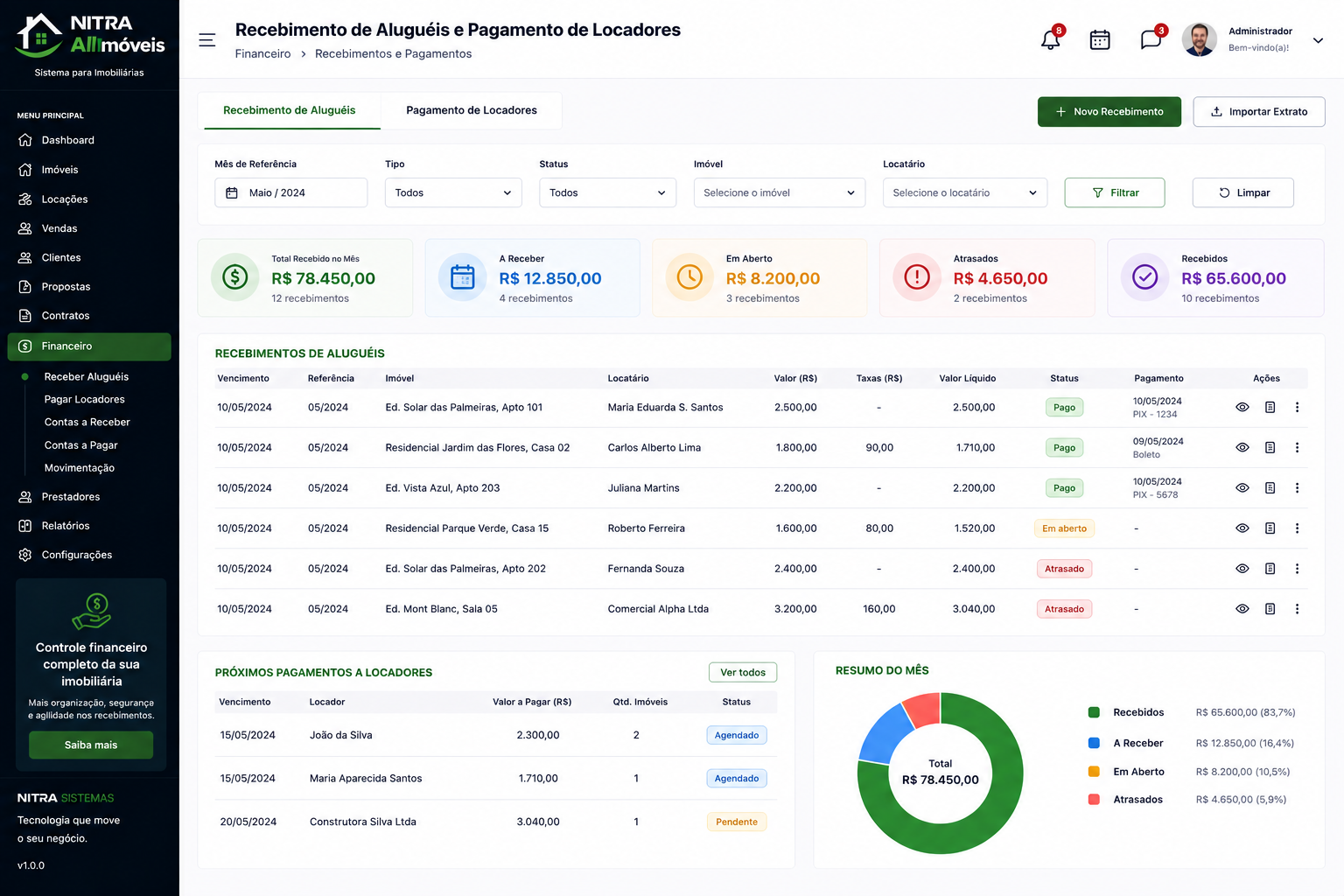Viewport: 1344px width, 896px height.
Task: Click the Novo Recebimento button
Action: click(x=1109, y=112)
